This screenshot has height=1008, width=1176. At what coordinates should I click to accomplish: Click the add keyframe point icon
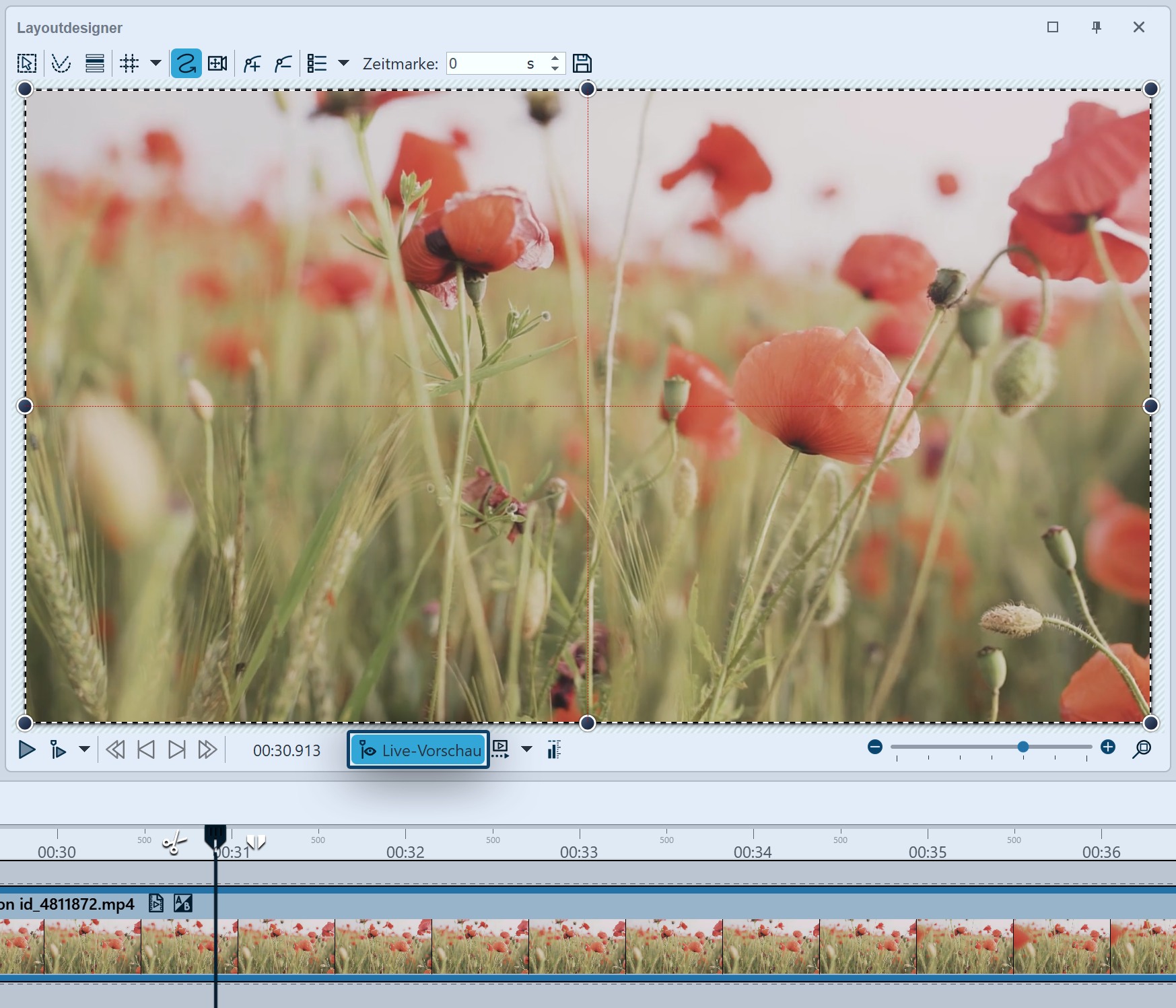click(252, 64)
